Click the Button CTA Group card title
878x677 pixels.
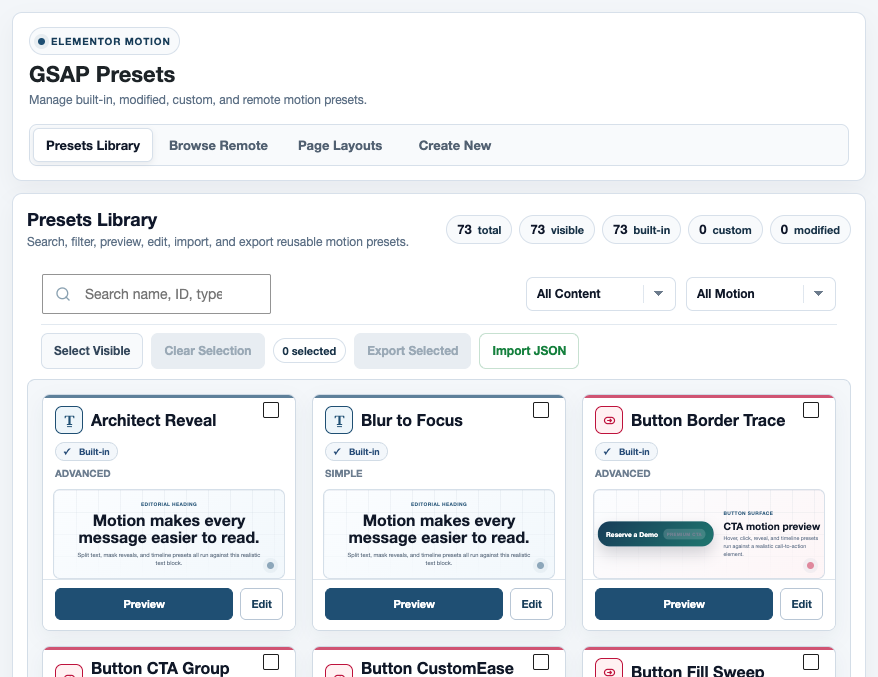[x=160, y=667]
